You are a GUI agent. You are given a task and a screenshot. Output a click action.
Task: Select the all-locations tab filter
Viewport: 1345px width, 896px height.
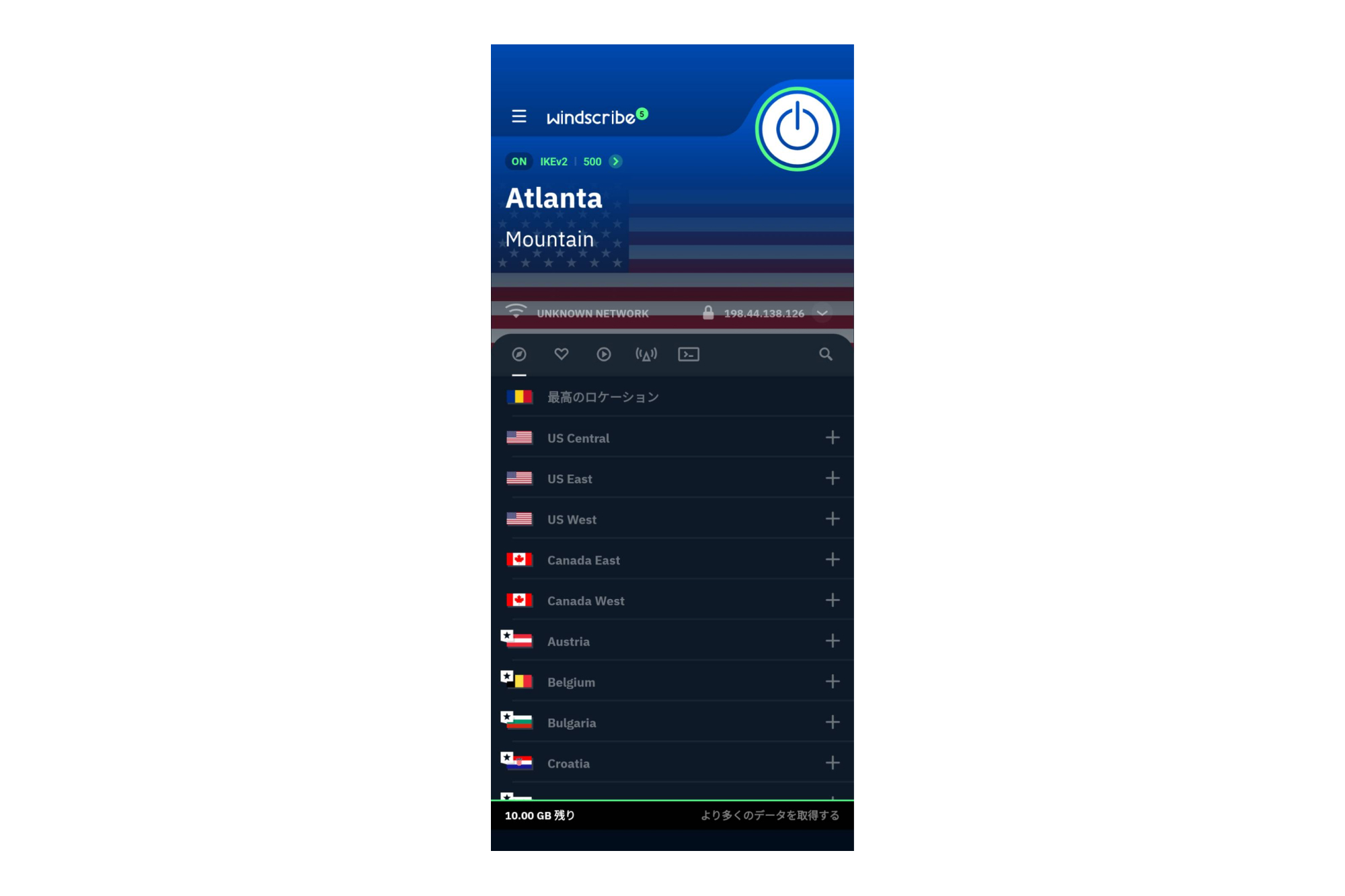coord(519,354)
